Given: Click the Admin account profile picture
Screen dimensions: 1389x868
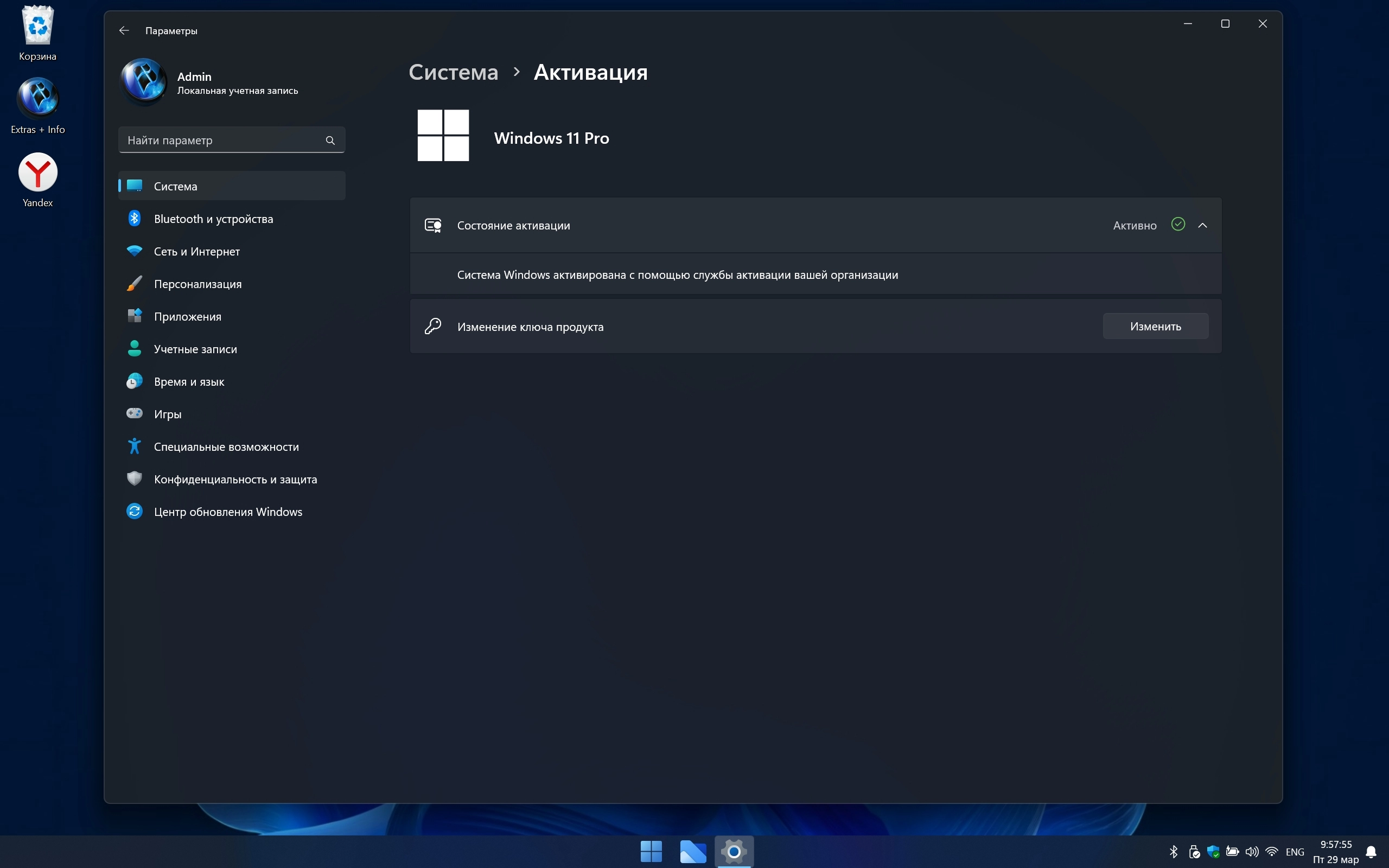Looking at the screenshot, I should pos(143,81).
